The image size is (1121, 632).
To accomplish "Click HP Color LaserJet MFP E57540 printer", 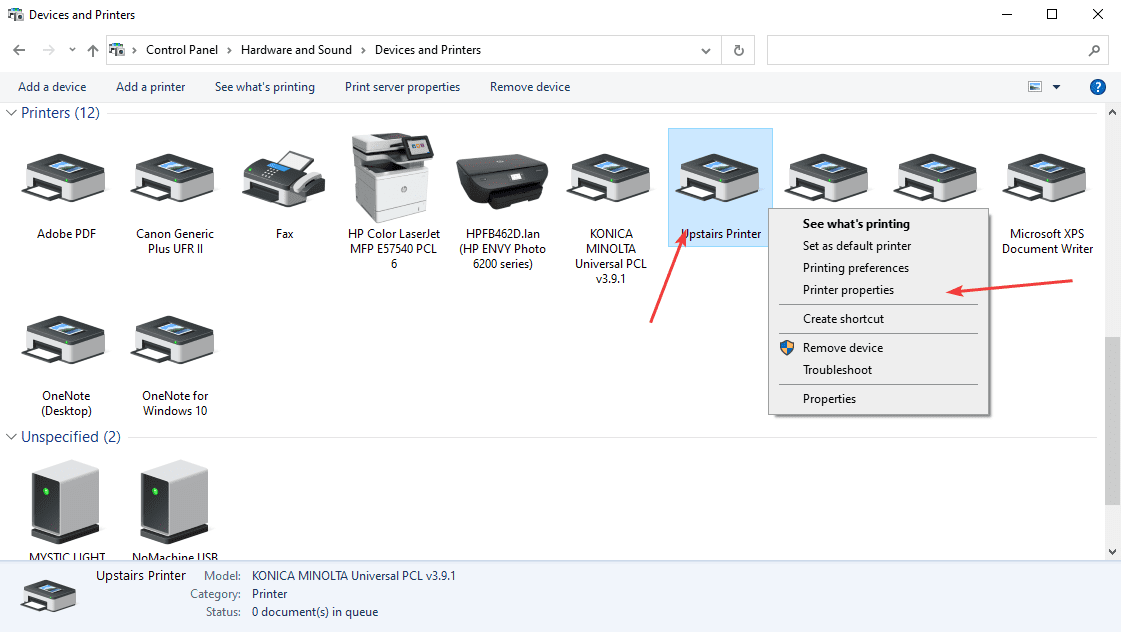I will 393,178.
